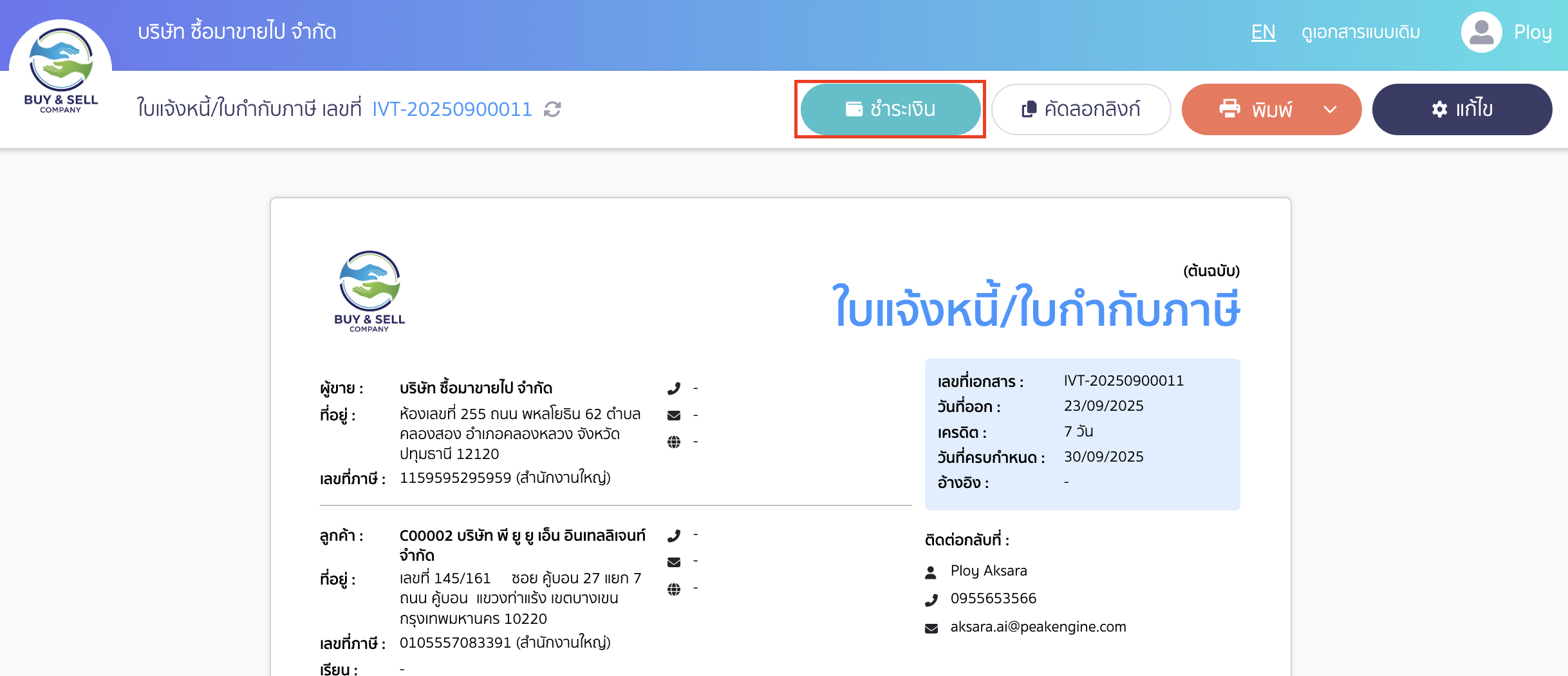Click the envelope icon next to customer info

[674, 561]
